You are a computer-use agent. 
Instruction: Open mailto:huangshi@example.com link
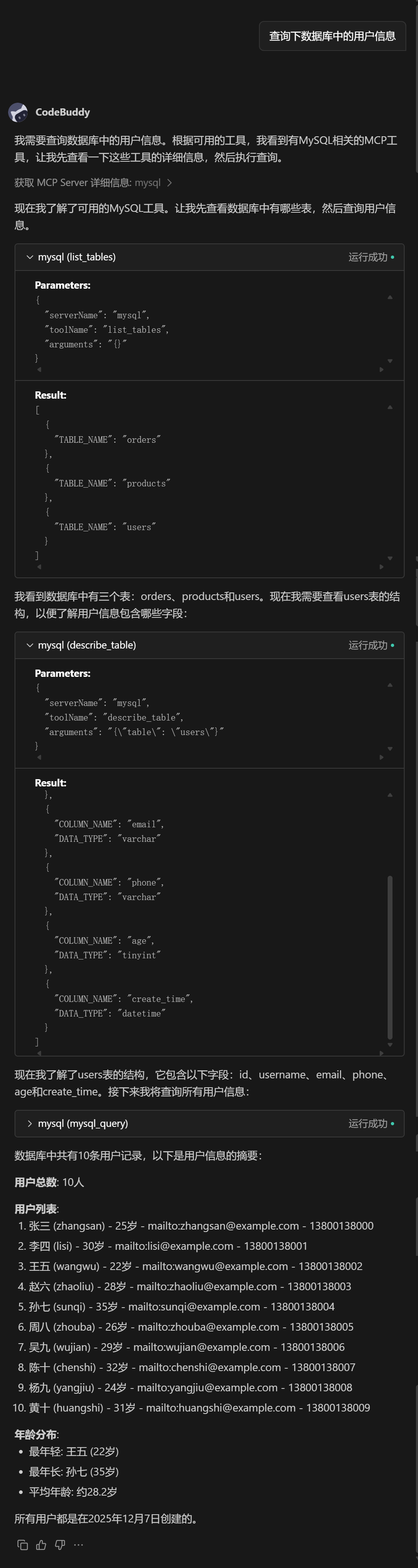(221, 1407)
